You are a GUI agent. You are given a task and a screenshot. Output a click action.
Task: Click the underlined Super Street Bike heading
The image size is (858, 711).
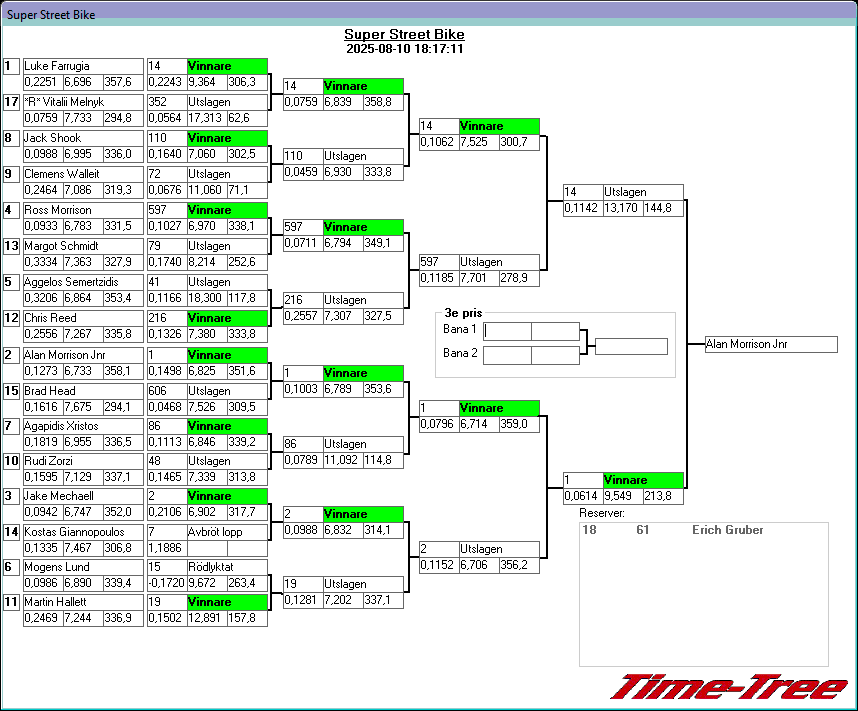(404, 34)
